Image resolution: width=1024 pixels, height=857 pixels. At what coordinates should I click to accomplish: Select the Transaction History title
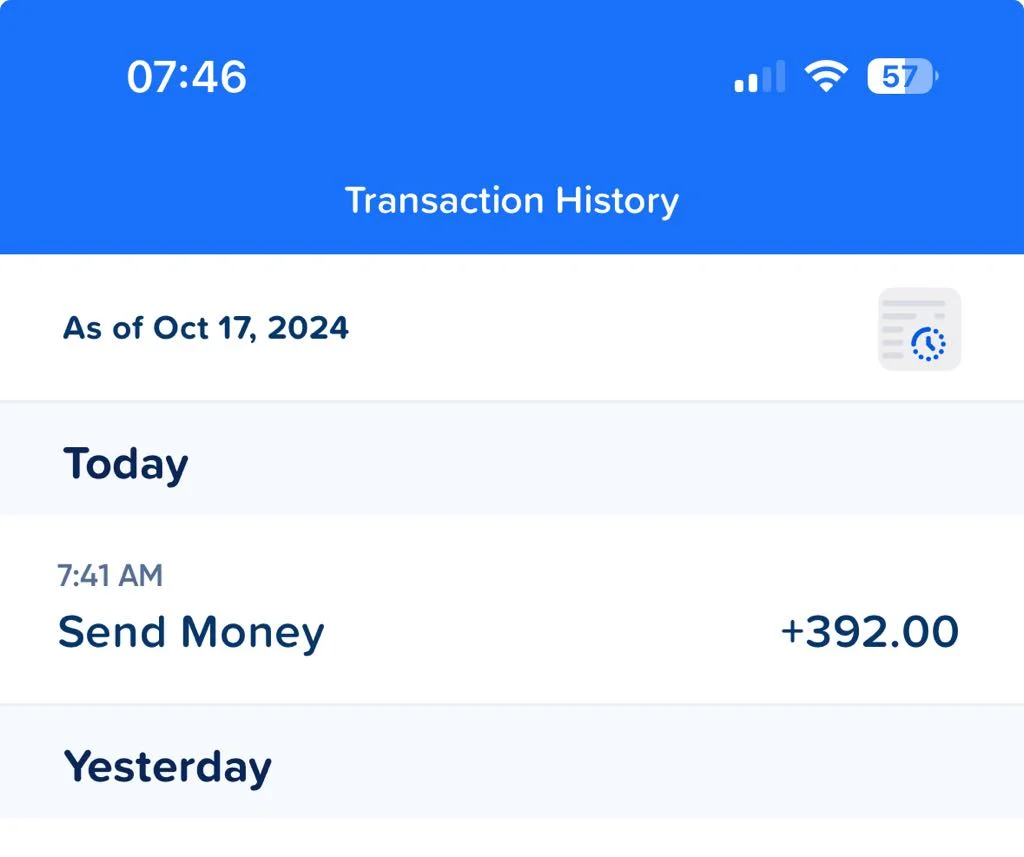click(x=512, y=200)
